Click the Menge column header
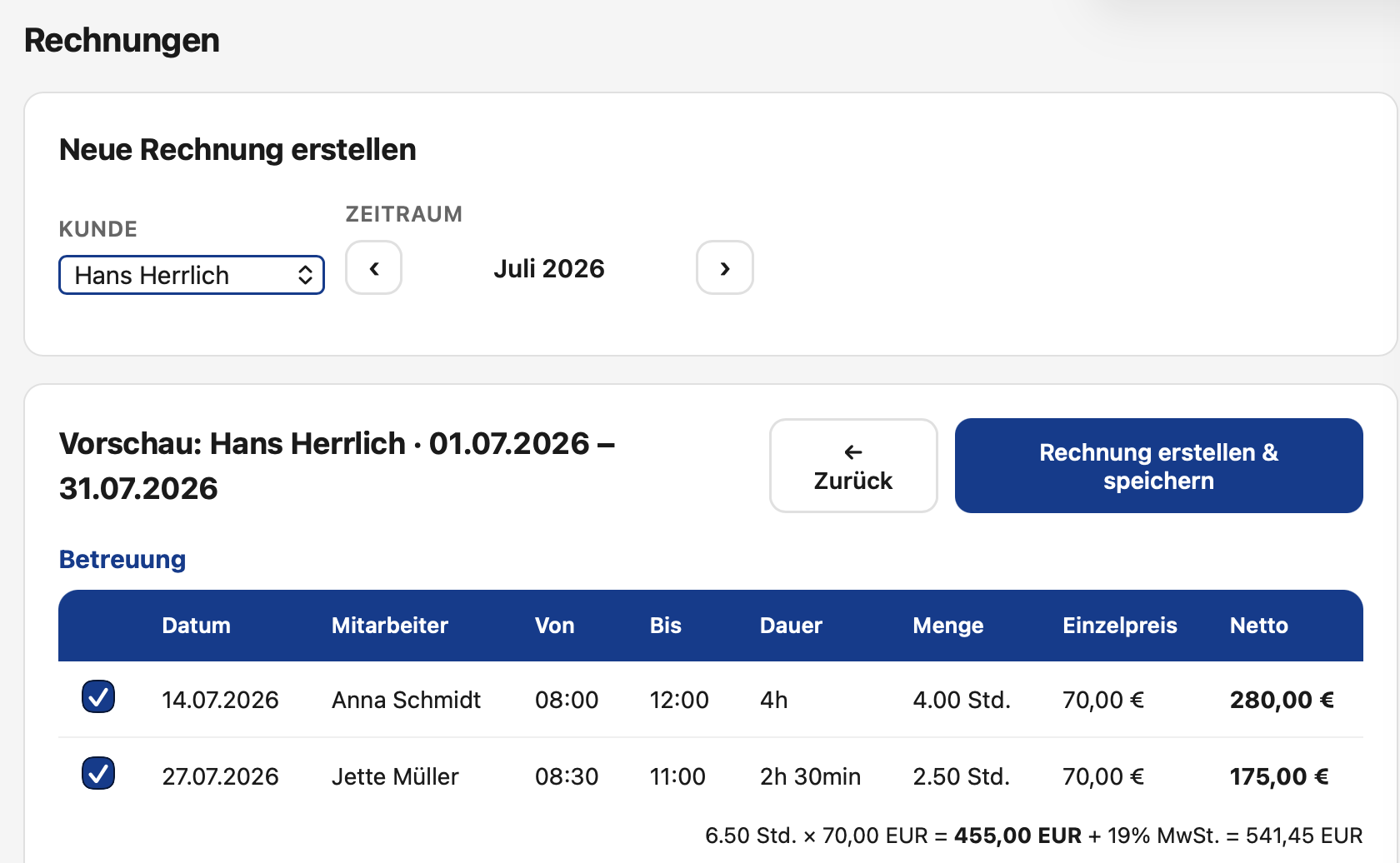1400x863 pixels. coord(947,626)
